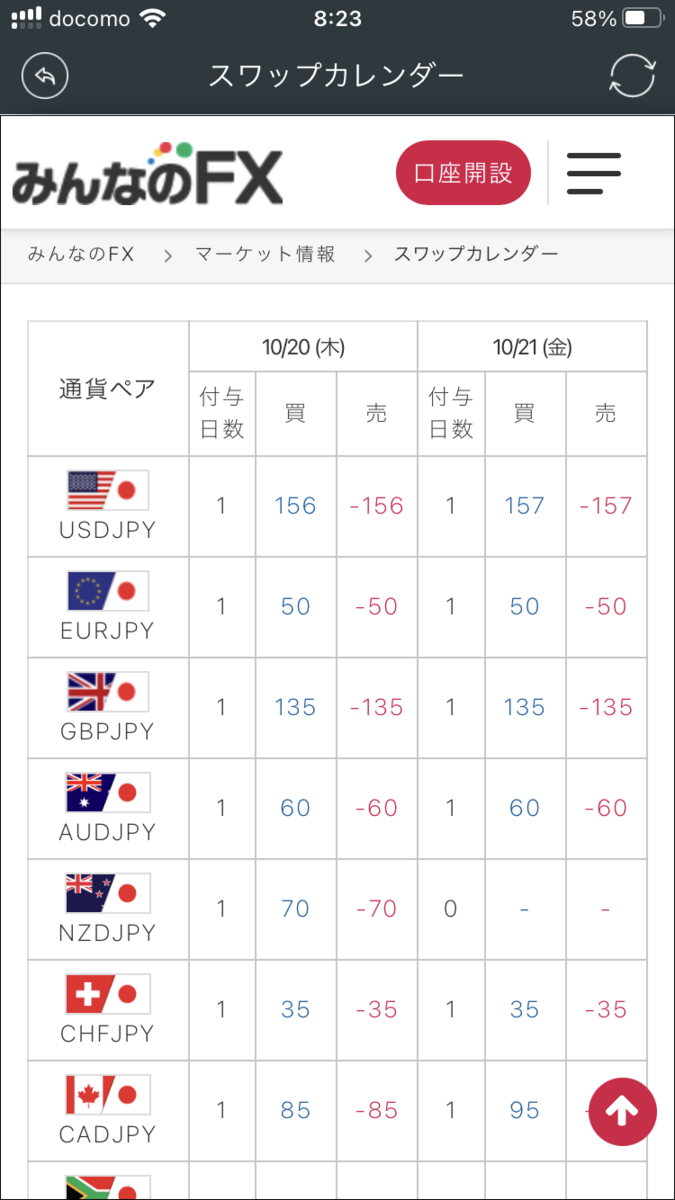Tap the battery indicator in the status bar
The width and height of the screenshot is (675, 1200).
coord(643,16)
